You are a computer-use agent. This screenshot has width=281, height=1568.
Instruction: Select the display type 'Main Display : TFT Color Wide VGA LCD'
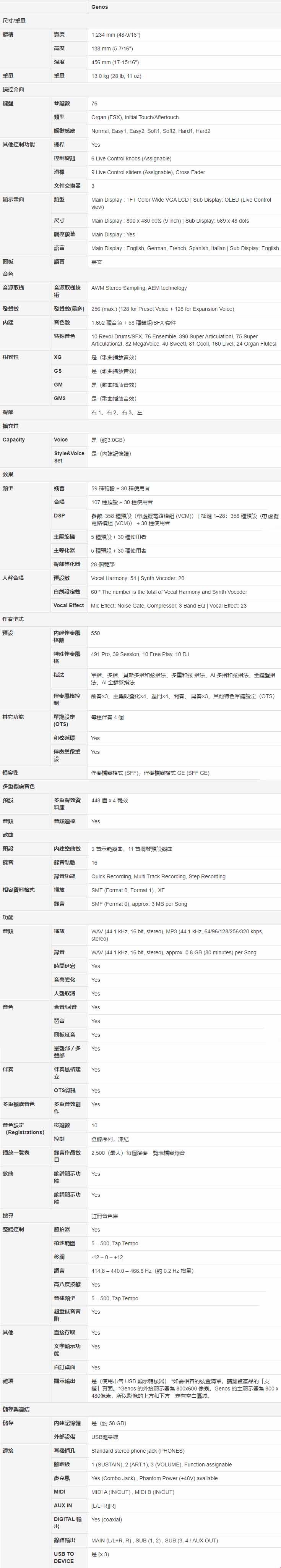coord(140,200)
